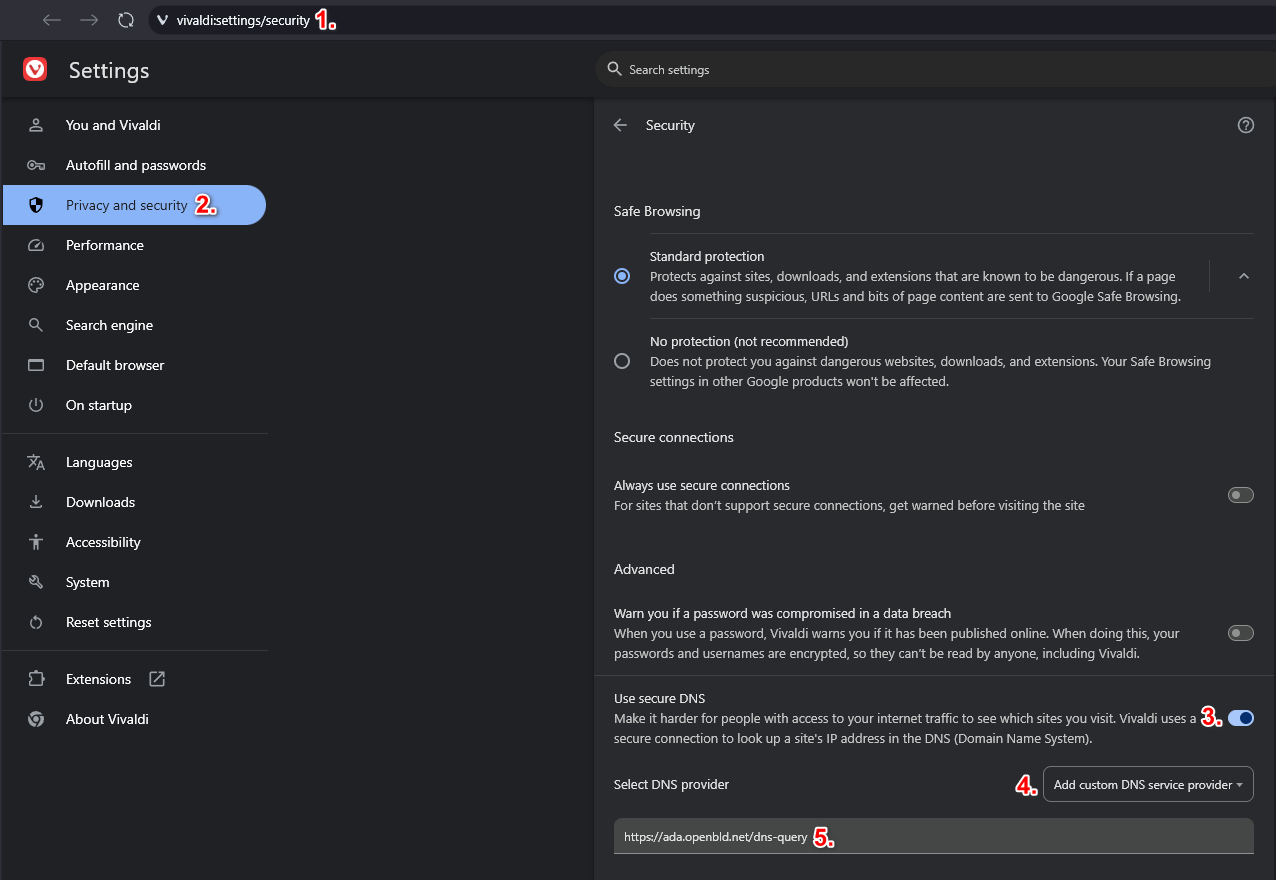1276x880 pixels.
Task: Click the browser back arrow
Action: tap(52, 20)
